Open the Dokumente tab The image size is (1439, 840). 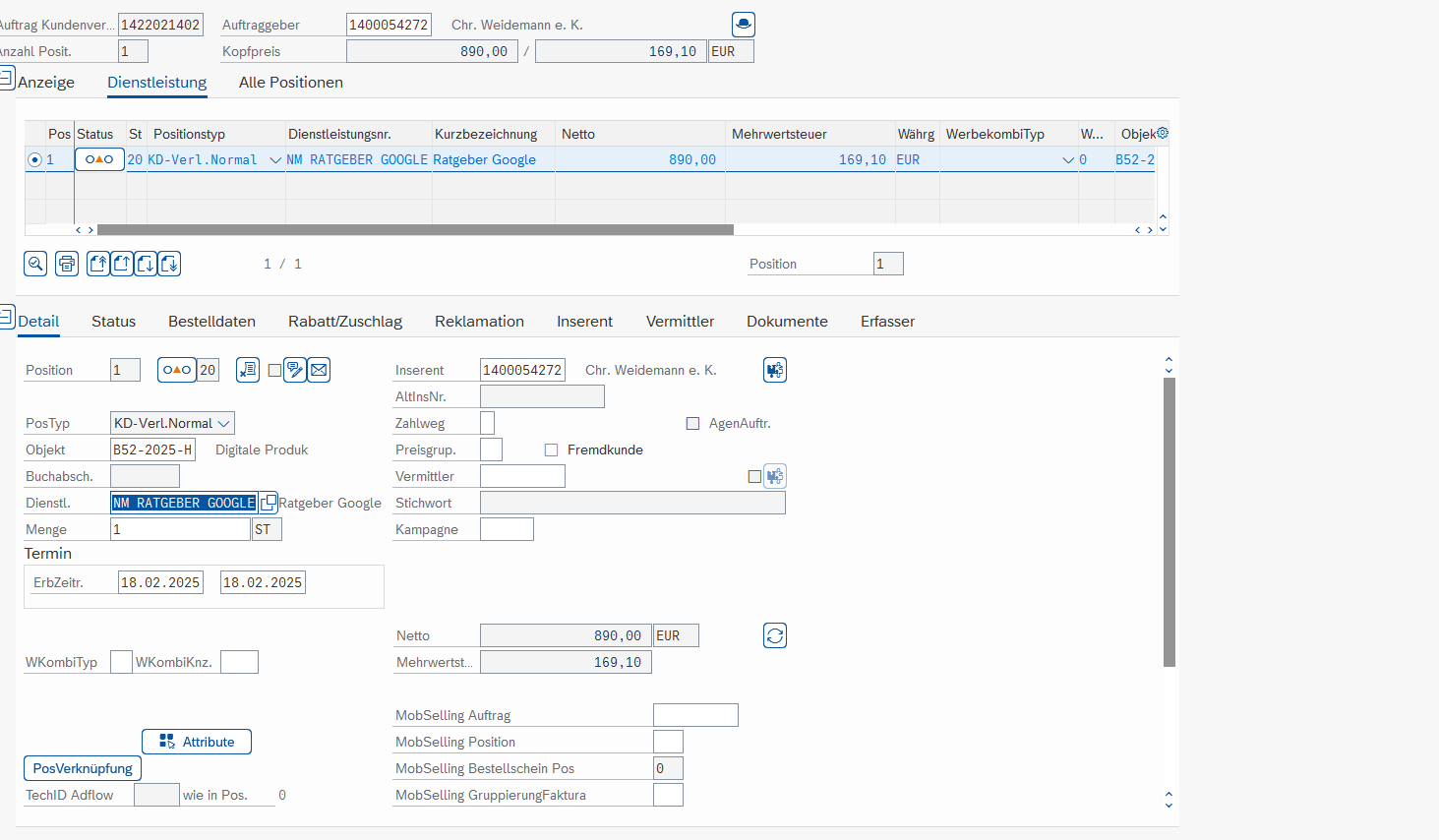tap(787, 322)
